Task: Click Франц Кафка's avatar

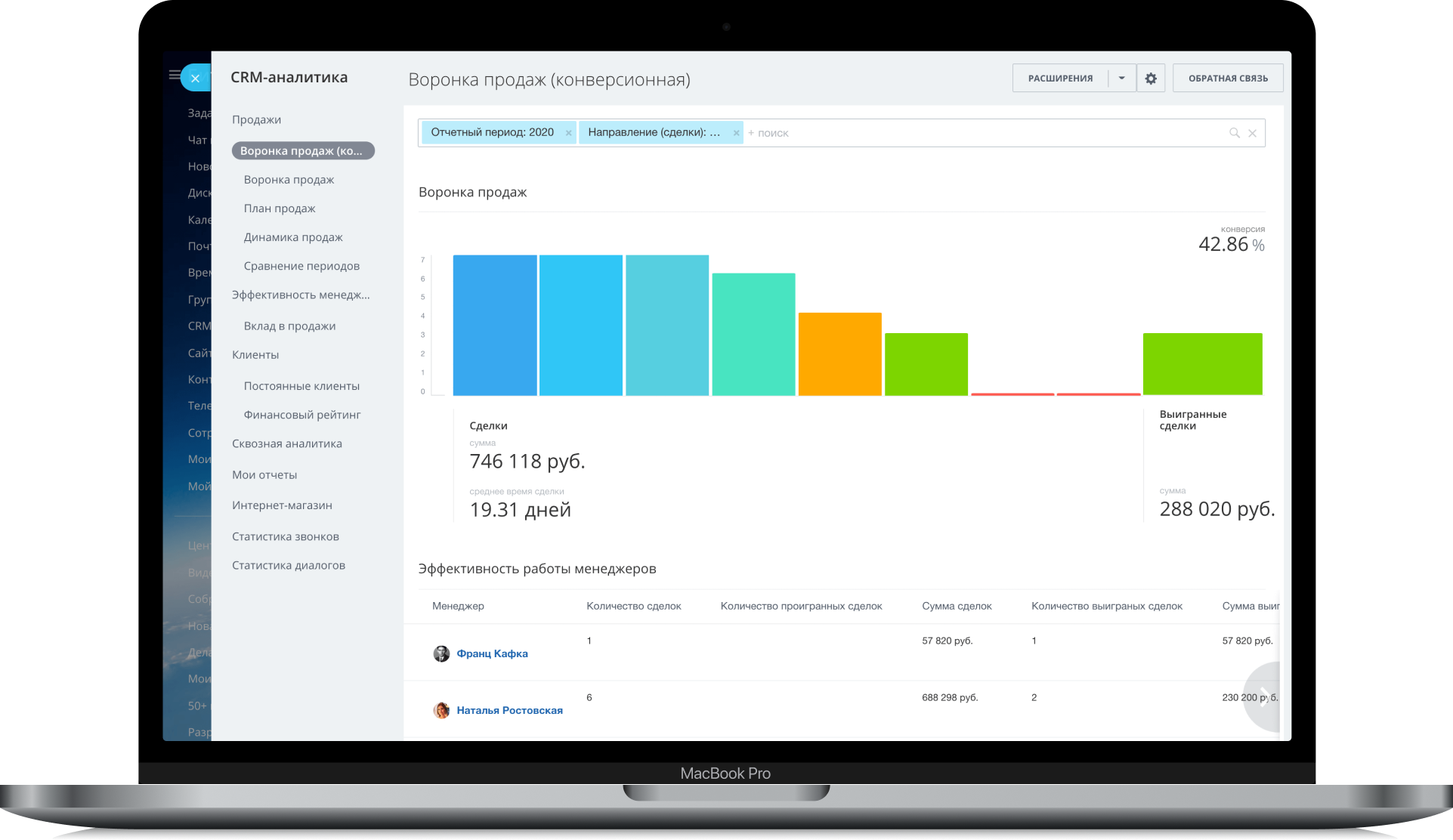Action: coord(441,653)
